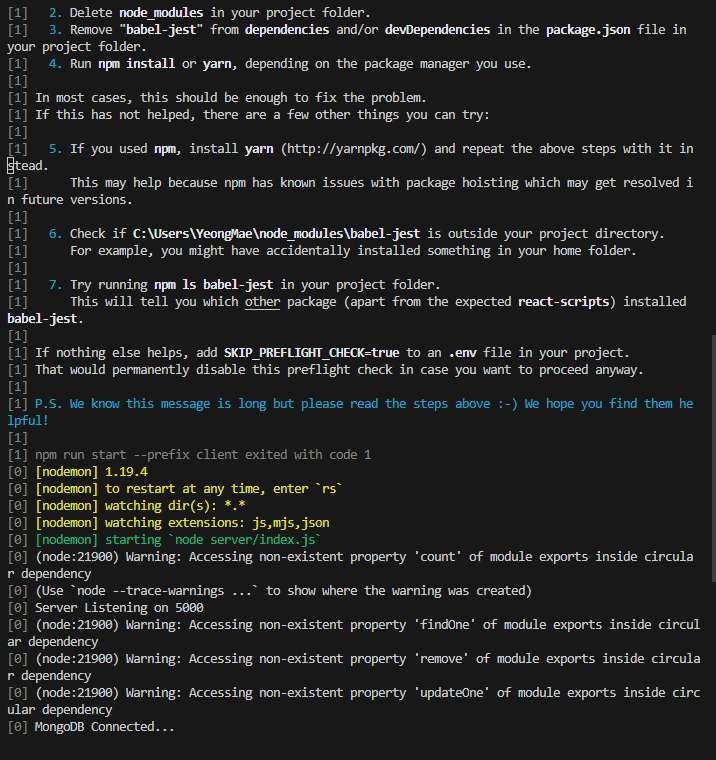Click 'npm run start --prefix client exited' line
Viewport: 716px width, 760px height.
[x=203, y=455]
